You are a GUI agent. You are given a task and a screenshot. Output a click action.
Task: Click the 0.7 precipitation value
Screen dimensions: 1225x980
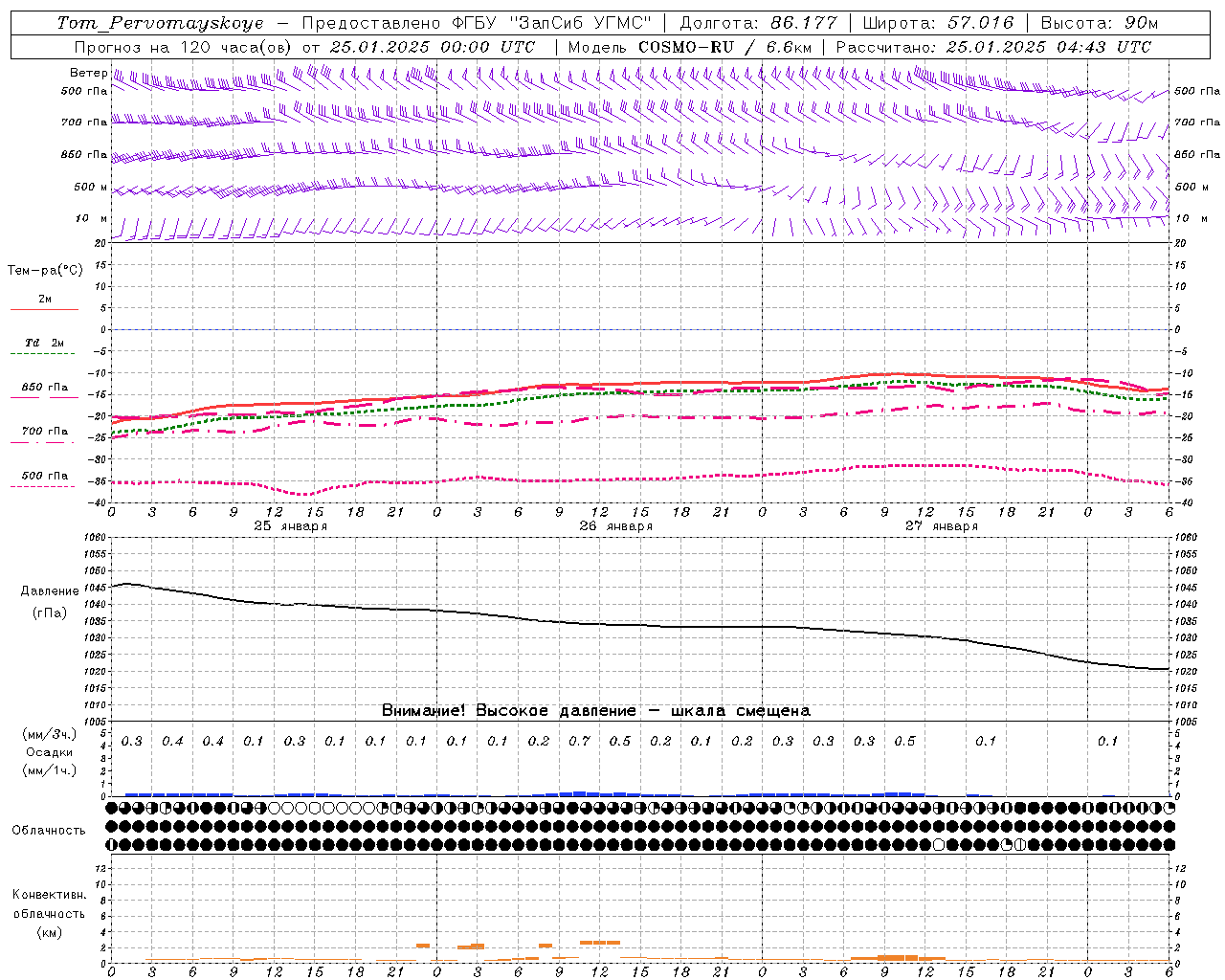pos(579,742)
